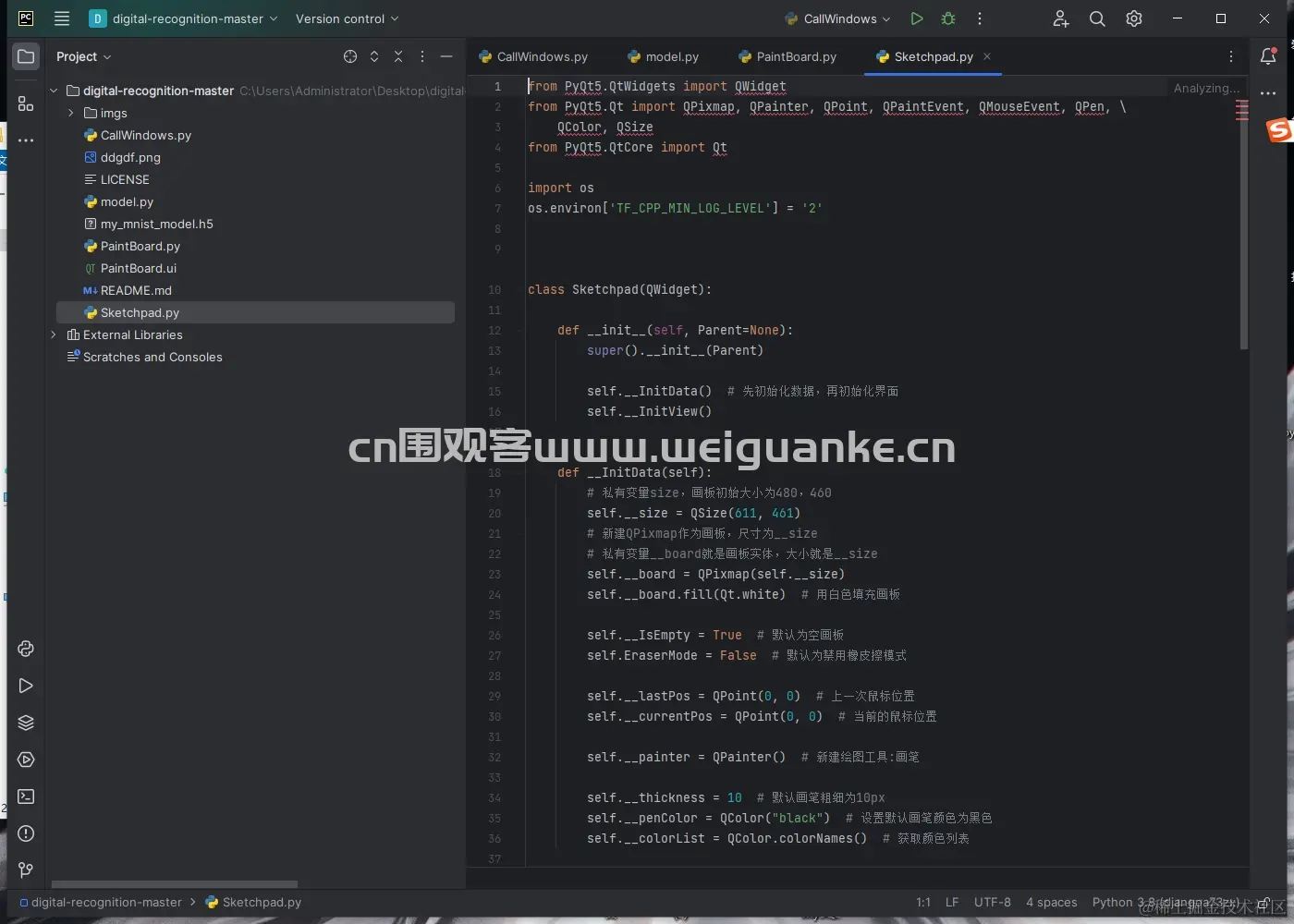Open the Terminal tool window
1294x924 pixels.
26,796
